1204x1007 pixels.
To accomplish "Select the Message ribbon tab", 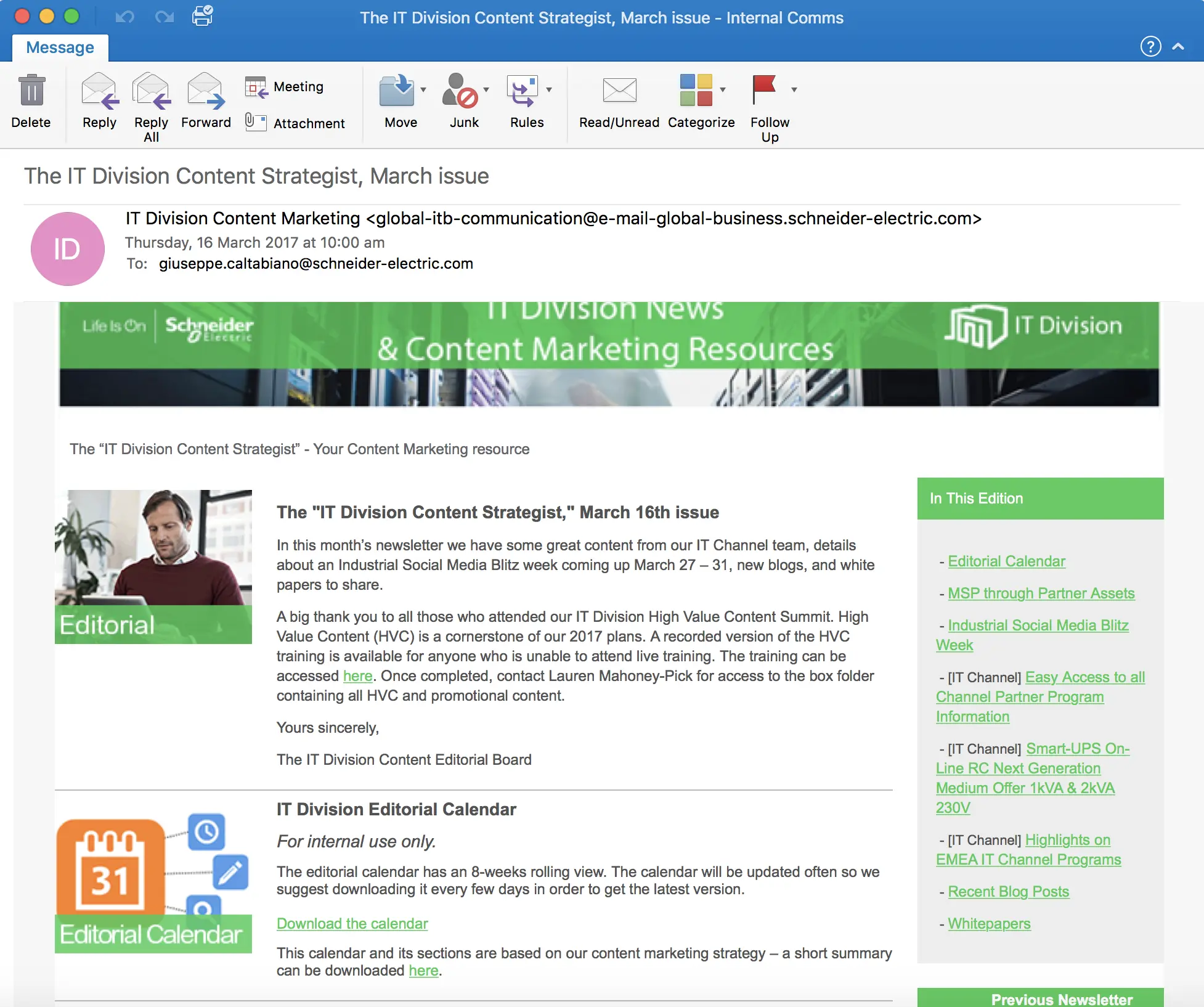I will pyautogui.click(x=60, y=47).
